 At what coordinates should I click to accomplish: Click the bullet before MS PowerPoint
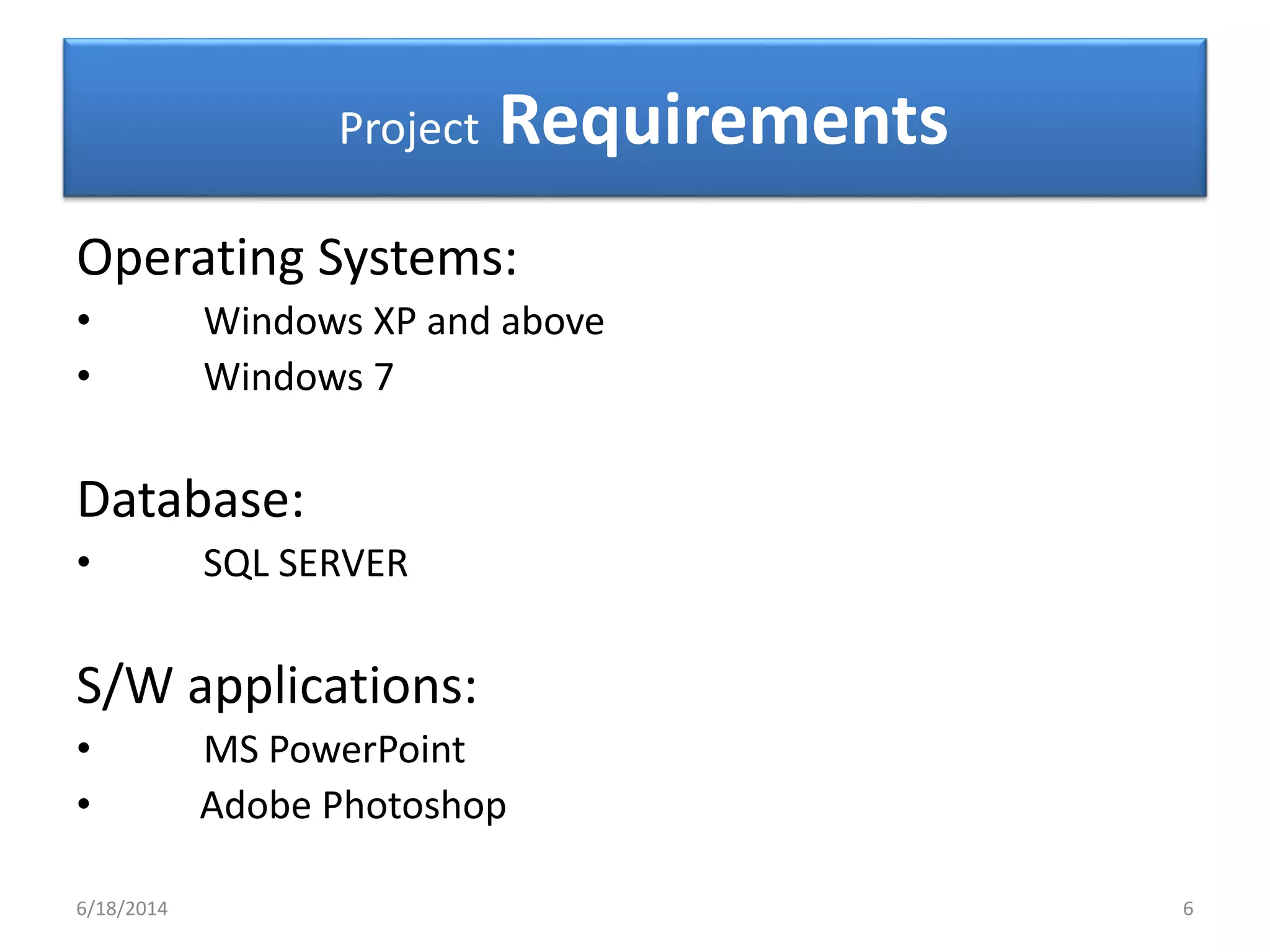point(84,748)
